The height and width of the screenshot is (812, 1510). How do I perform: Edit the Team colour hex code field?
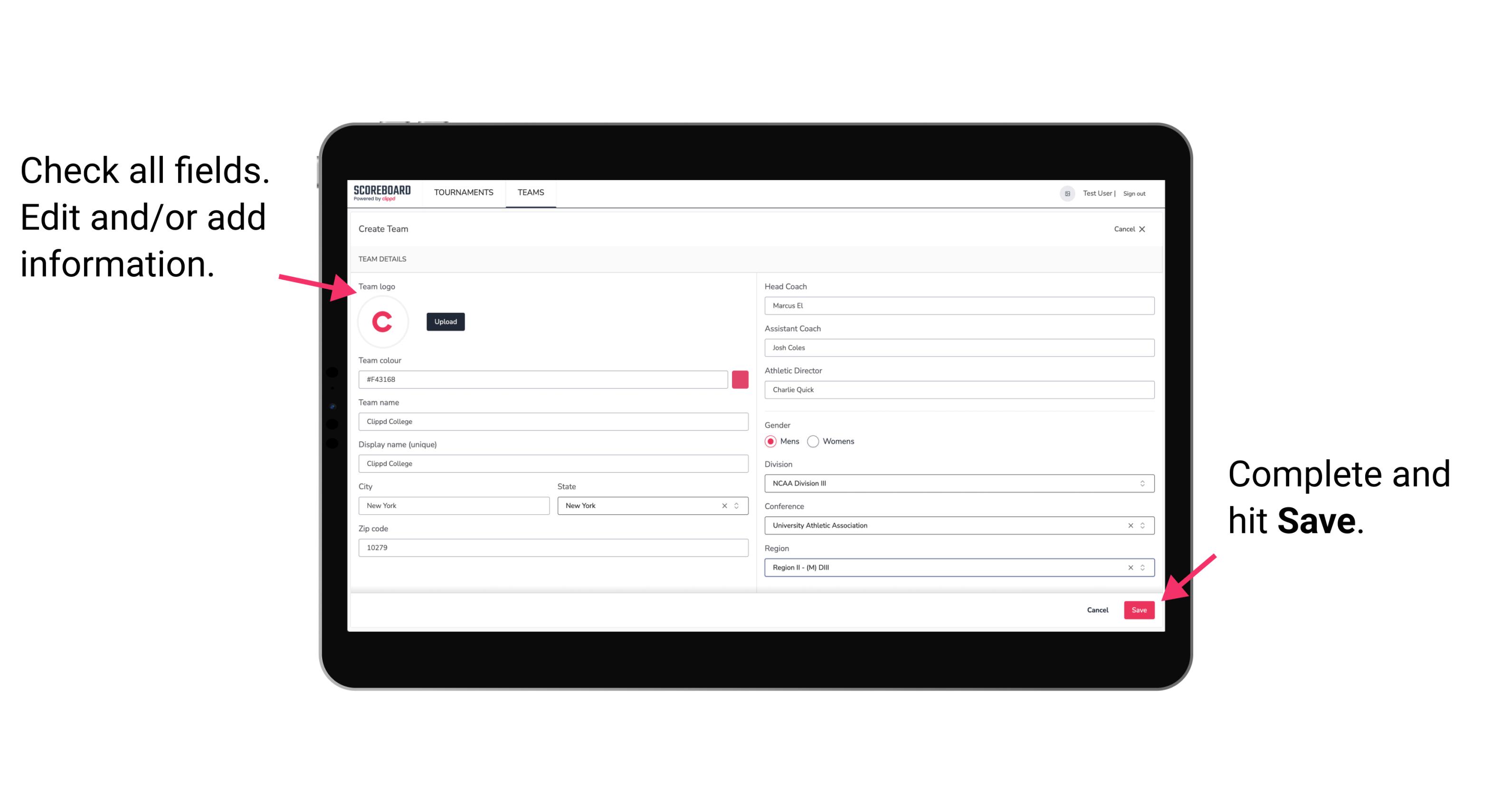543,379
